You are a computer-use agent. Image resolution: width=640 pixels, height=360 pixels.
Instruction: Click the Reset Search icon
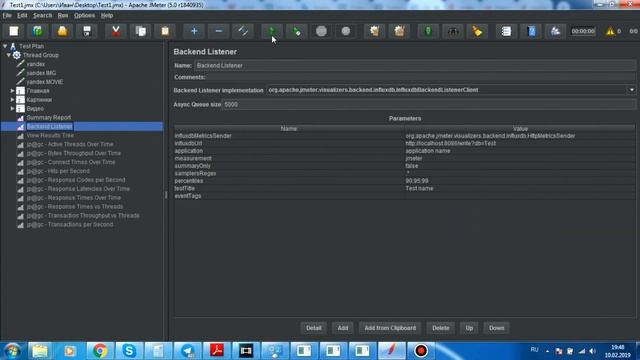coord(477,31)
